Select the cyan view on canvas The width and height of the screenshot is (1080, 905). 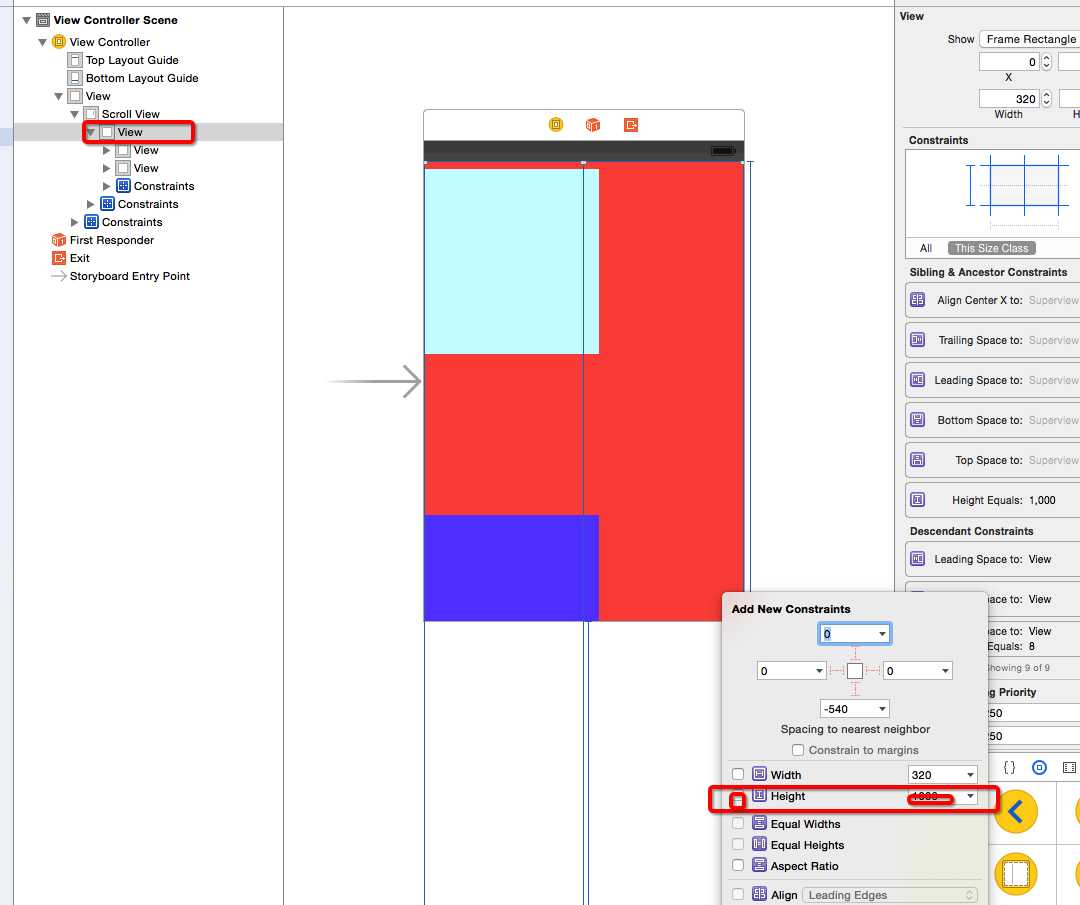511,261
